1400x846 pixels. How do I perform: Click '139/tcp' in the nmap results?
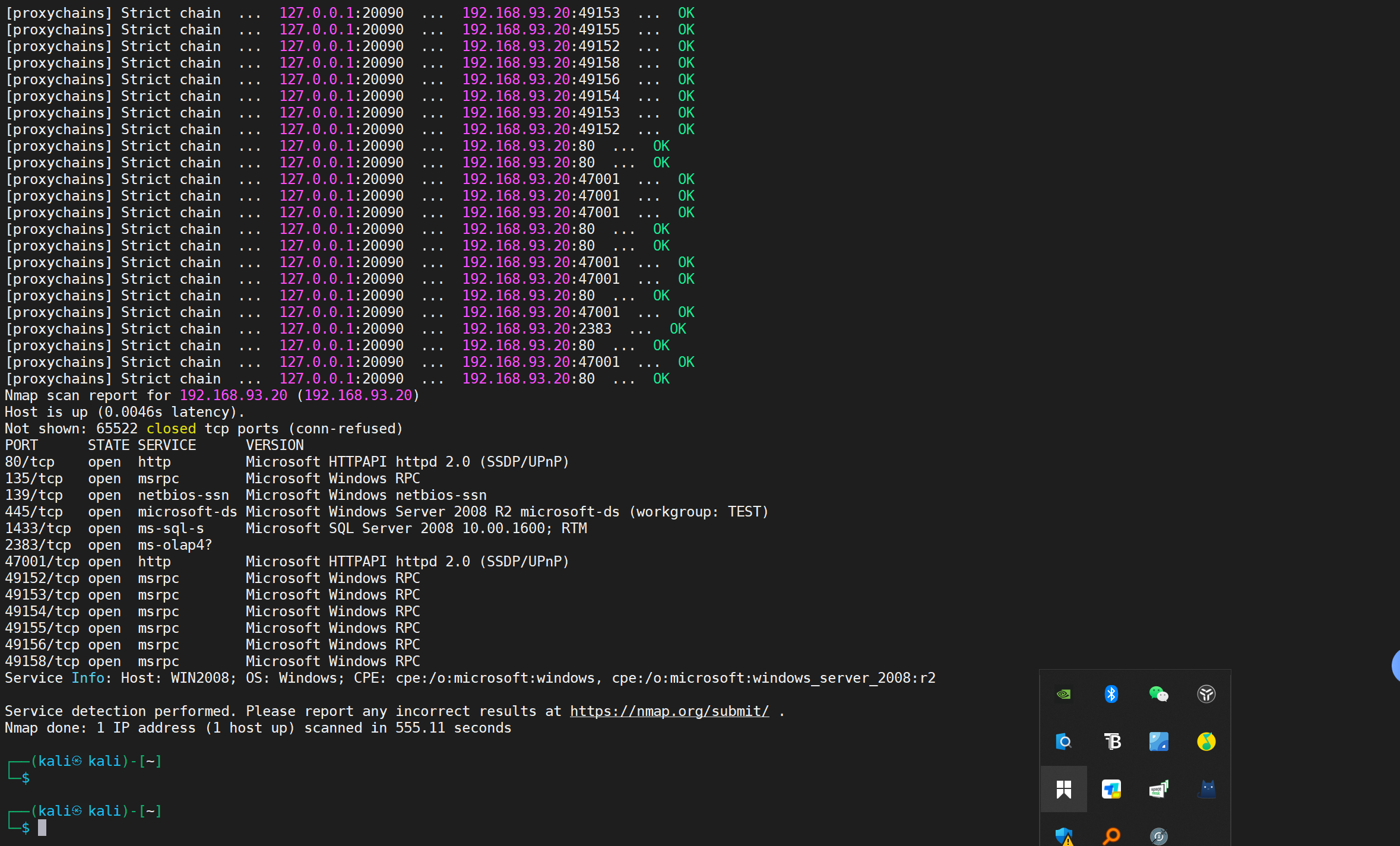pyautogui.click(x=34, y=495)
